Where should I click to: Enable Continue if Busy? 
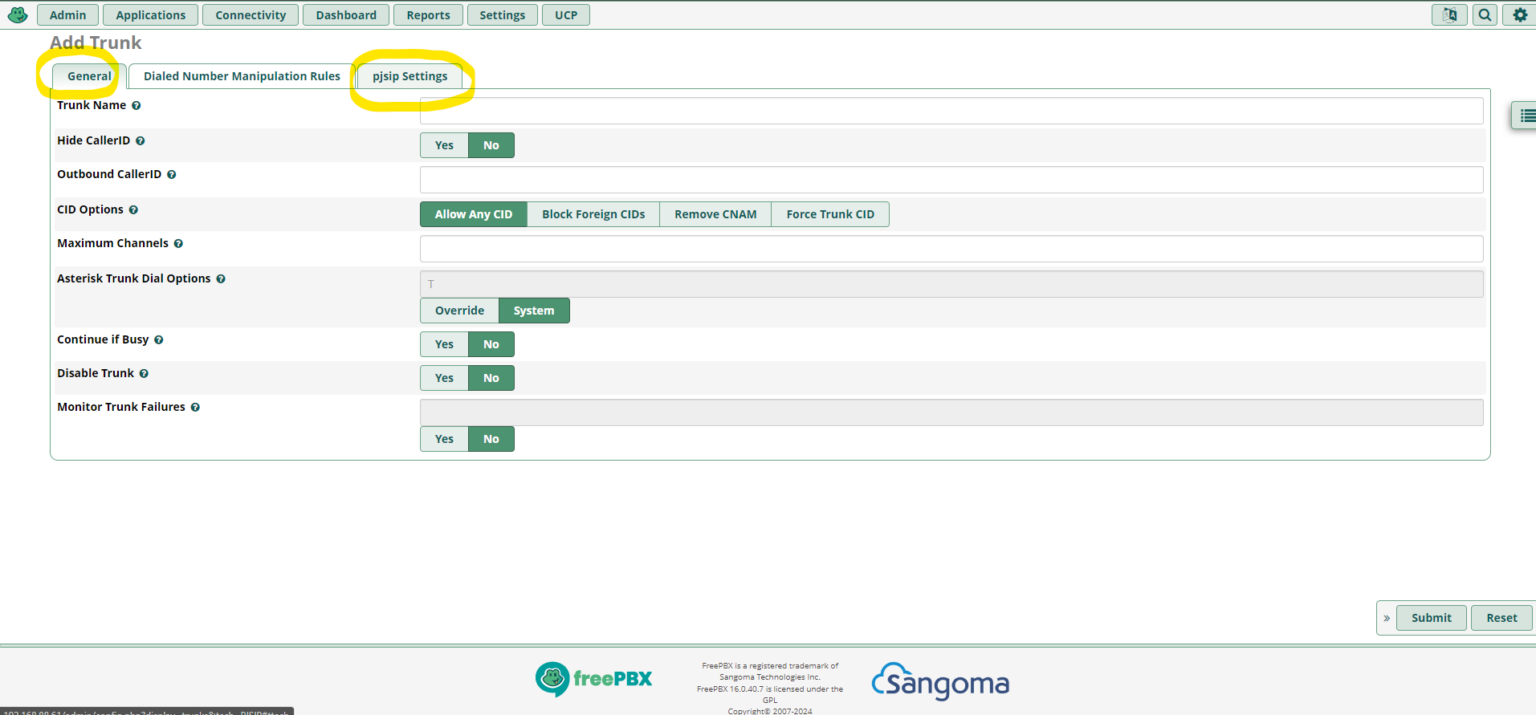click(443, 344)
